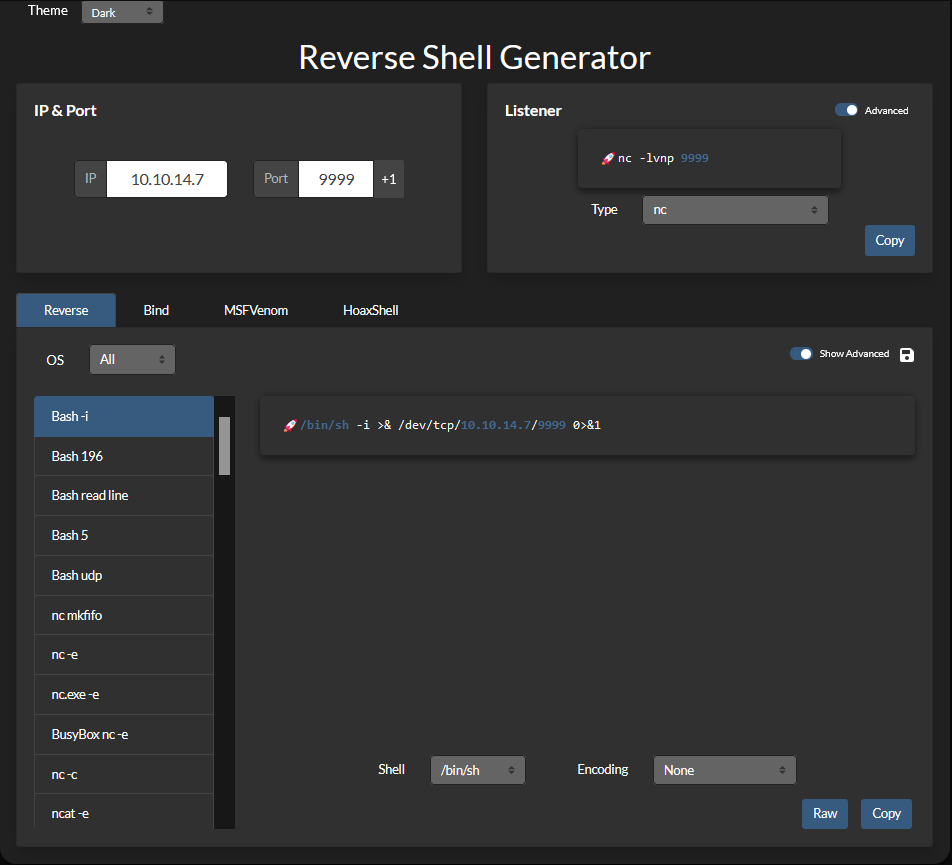Toggle the listener Advanced switch

846,110
